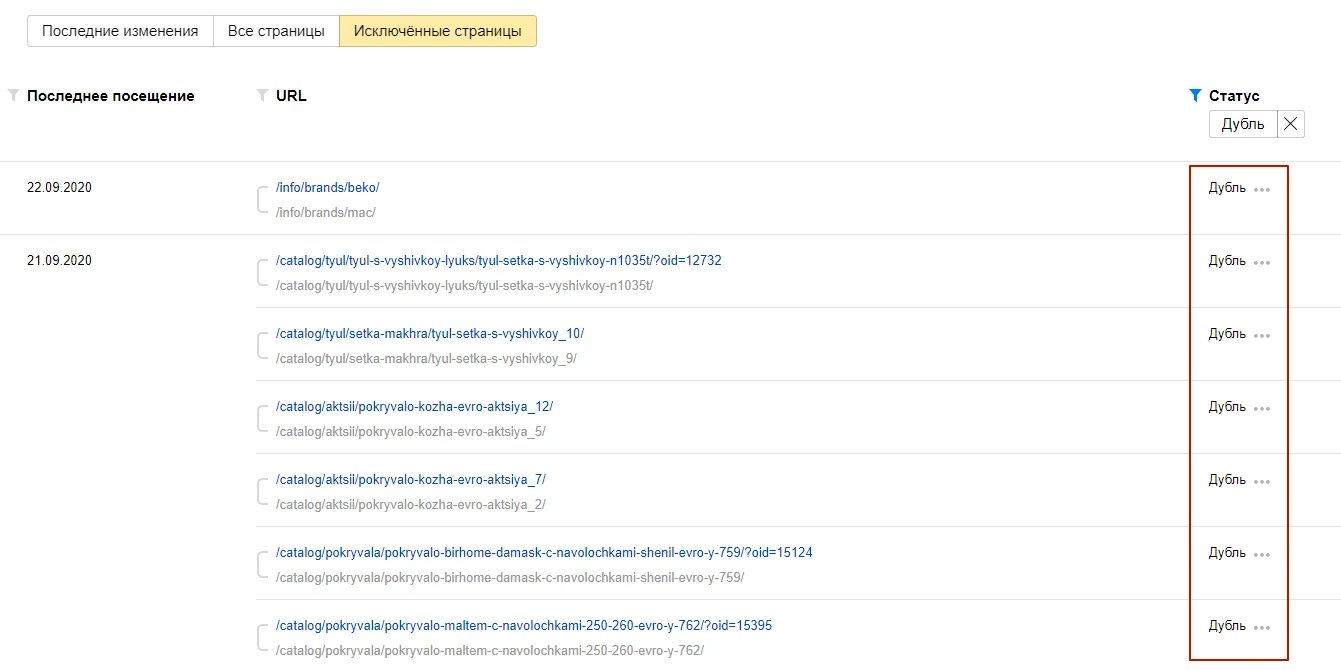The height and width of the screenshot is (671, 1341).
Task: Remove the Дубль status filter with X
Action: coord(1291,124)
